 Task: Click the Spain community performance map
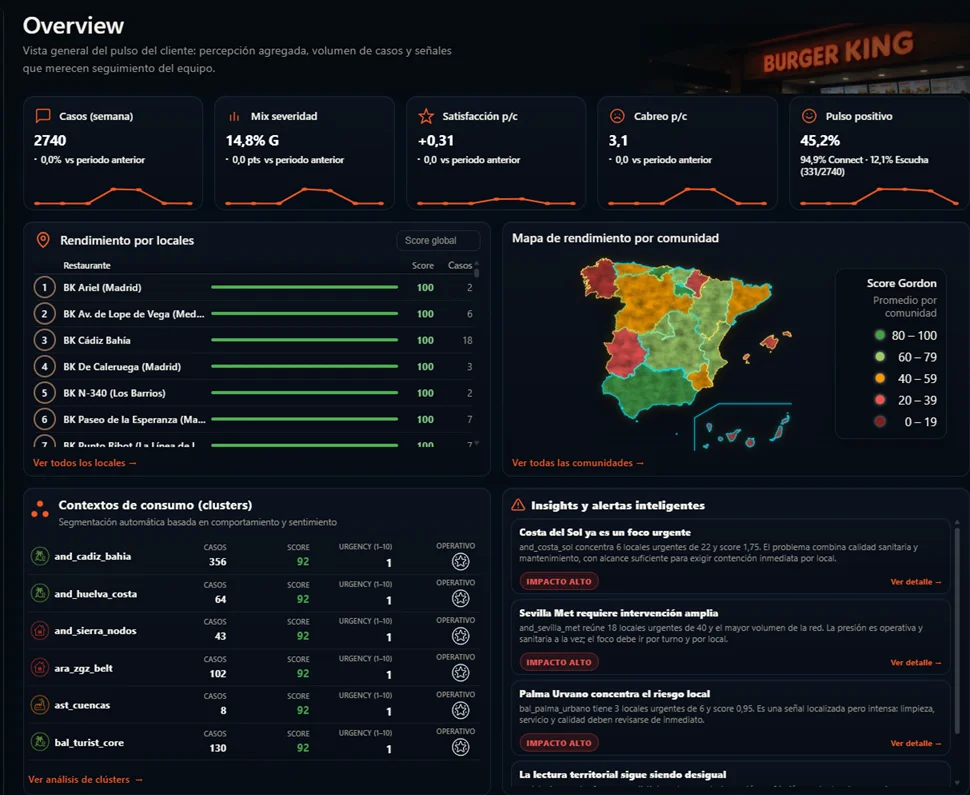(x=685, y=353)
